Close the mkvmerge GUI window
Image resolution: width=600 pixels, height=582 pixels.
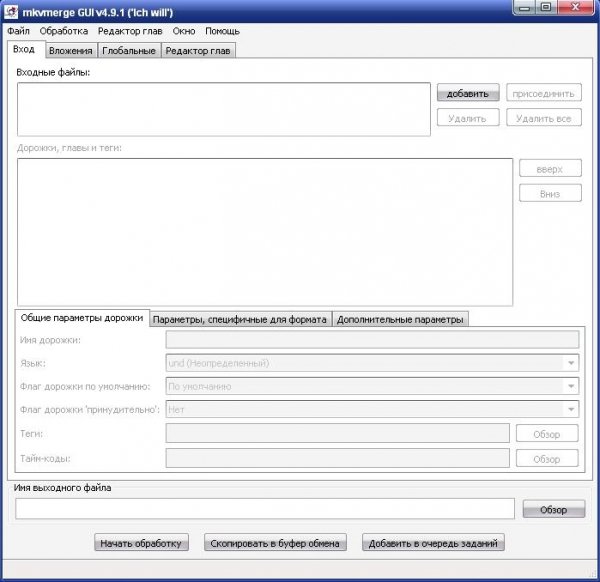576,8
